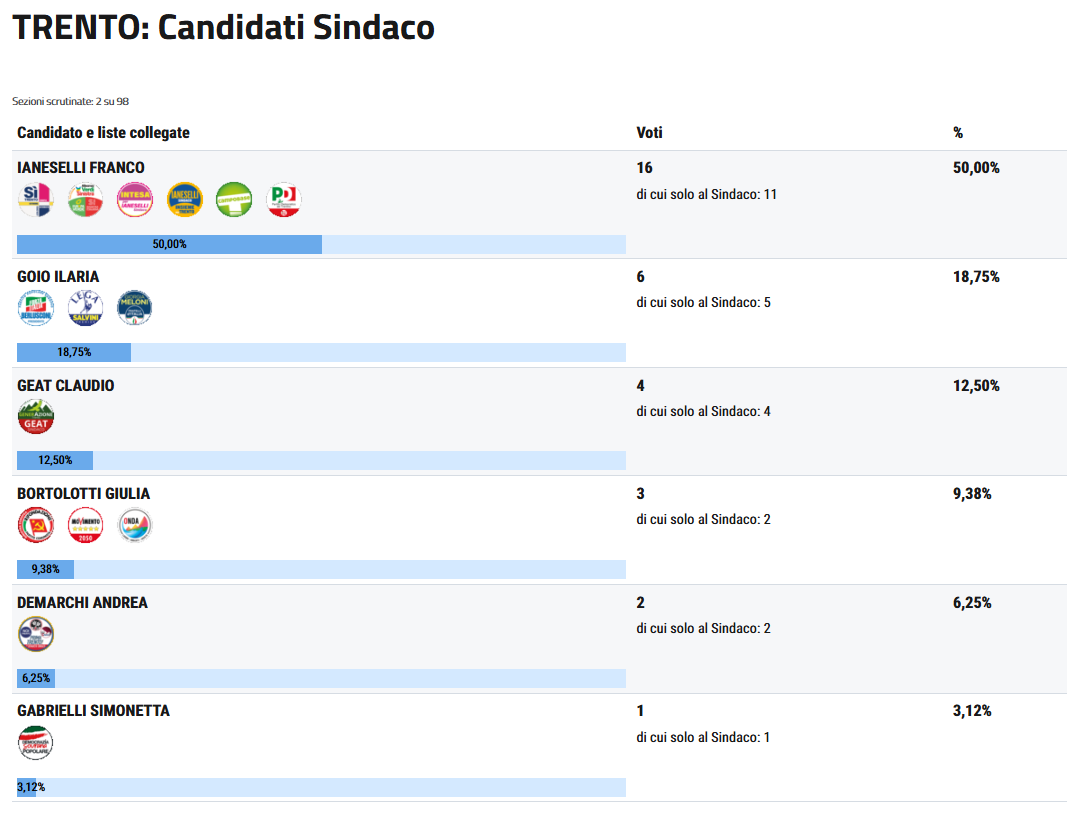
Task: Click the Onda list logo
Action: (x=135, y=525)
